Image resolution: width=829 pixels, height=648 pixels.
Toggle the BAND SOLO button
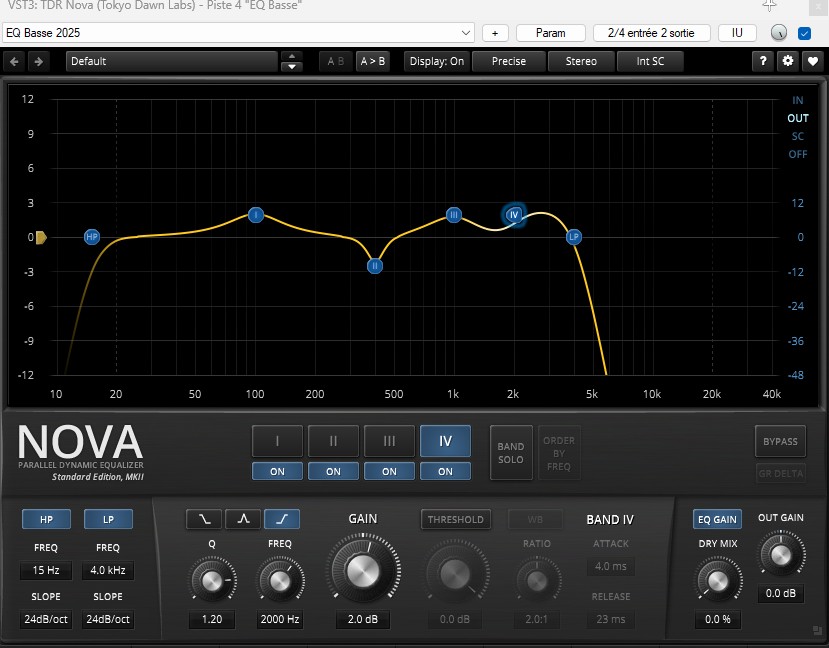(511, 453)
